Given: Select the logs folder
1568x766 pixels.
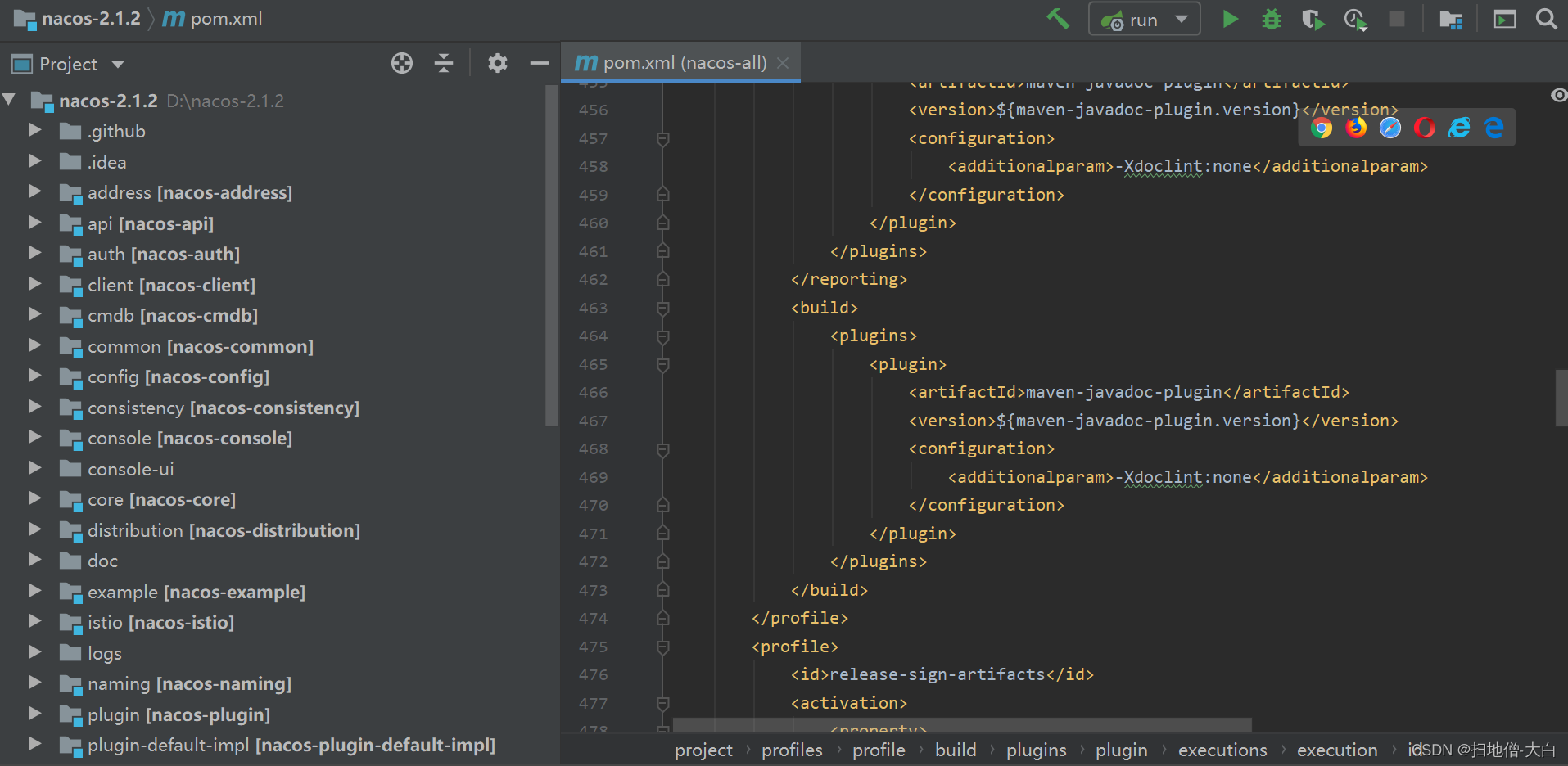Looking at the screenshot, I should [105, 653].
